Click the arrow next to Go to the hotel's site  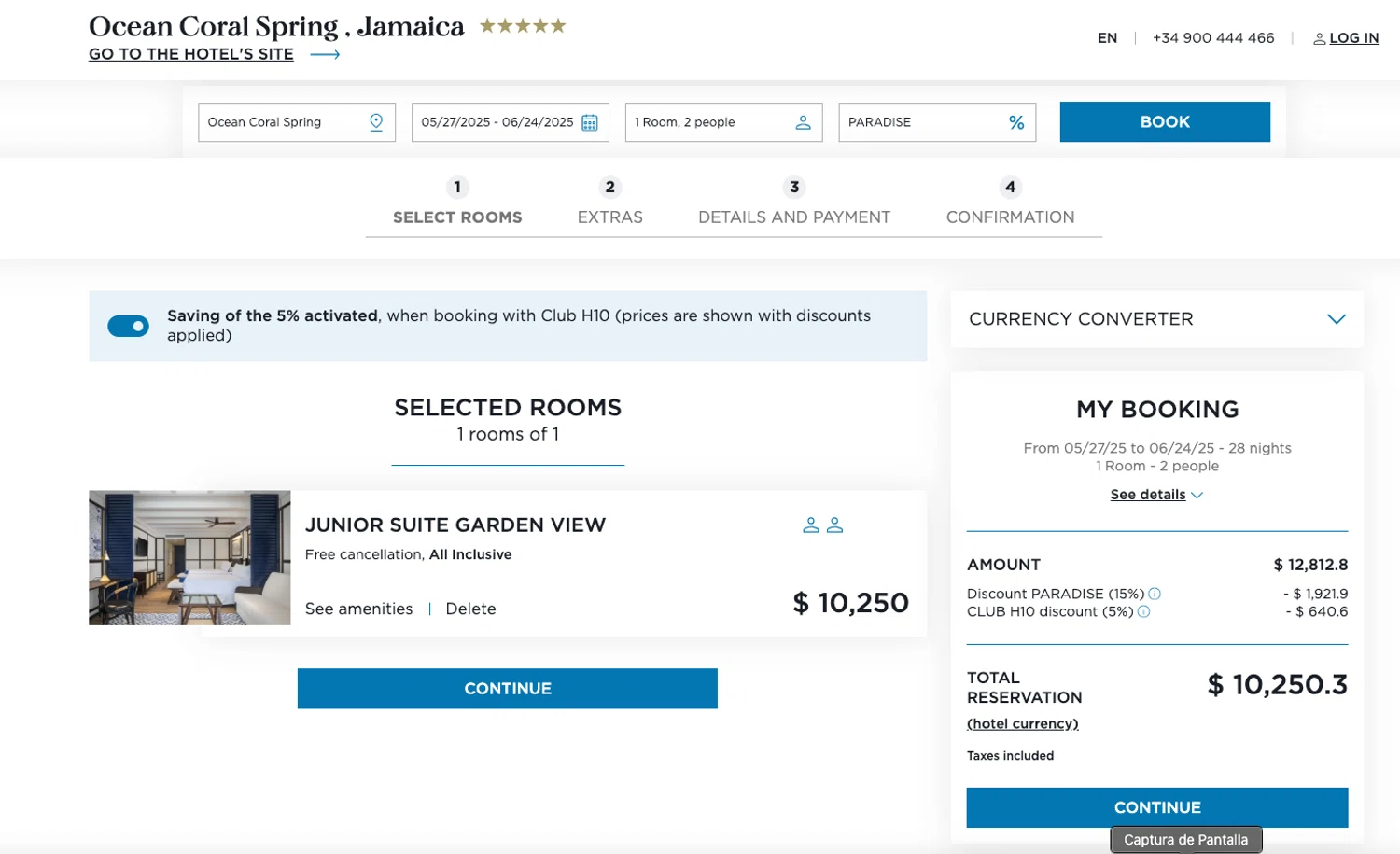pos(325,55)
